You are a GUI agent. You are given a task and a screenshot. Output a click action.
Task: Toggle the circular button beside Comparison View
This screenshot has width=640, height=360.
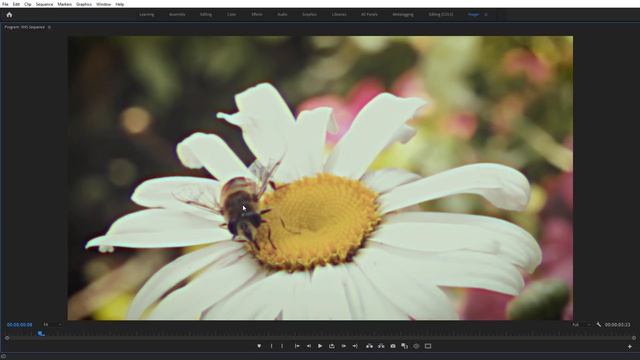pyautogui.click(x=416, y=346)
